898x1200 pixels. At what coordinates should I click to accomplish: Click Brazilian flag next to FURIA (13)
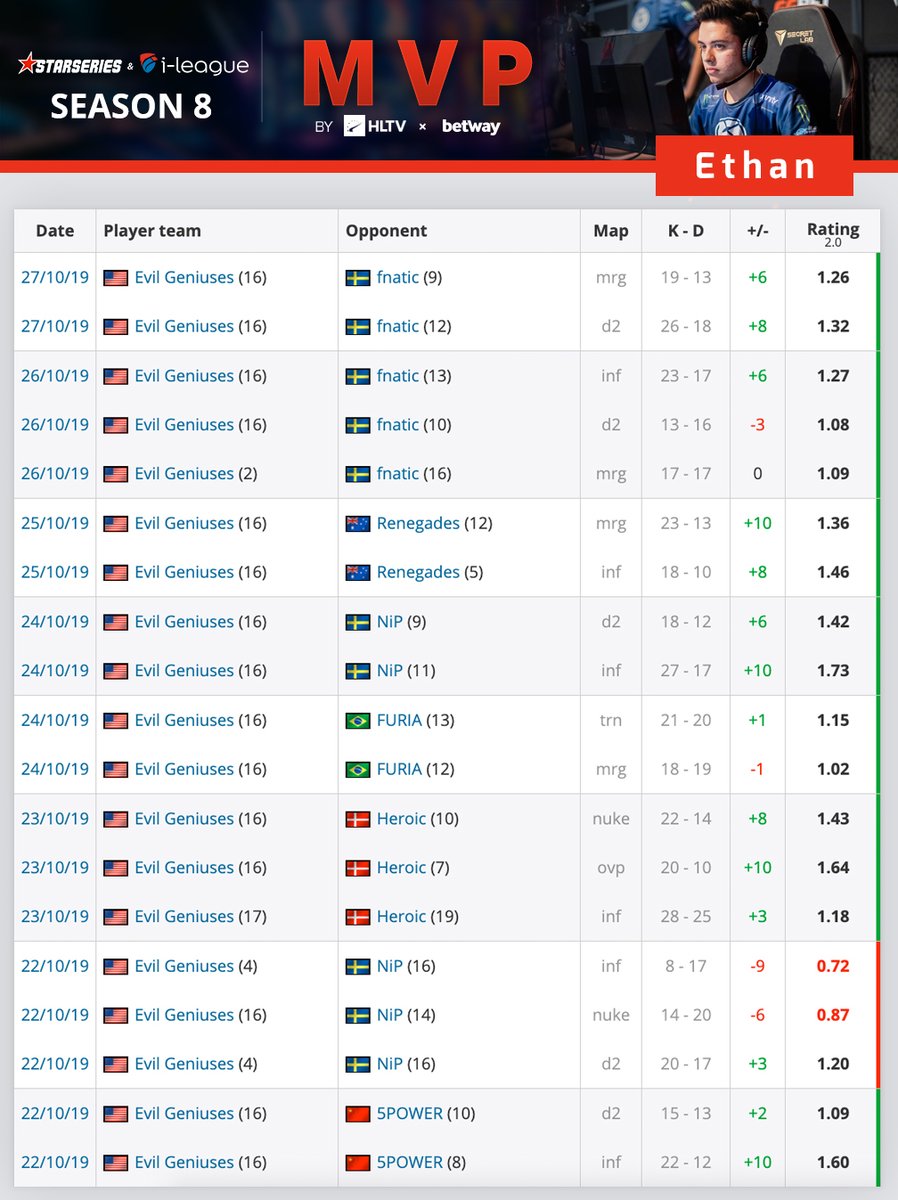pos(357,720)
